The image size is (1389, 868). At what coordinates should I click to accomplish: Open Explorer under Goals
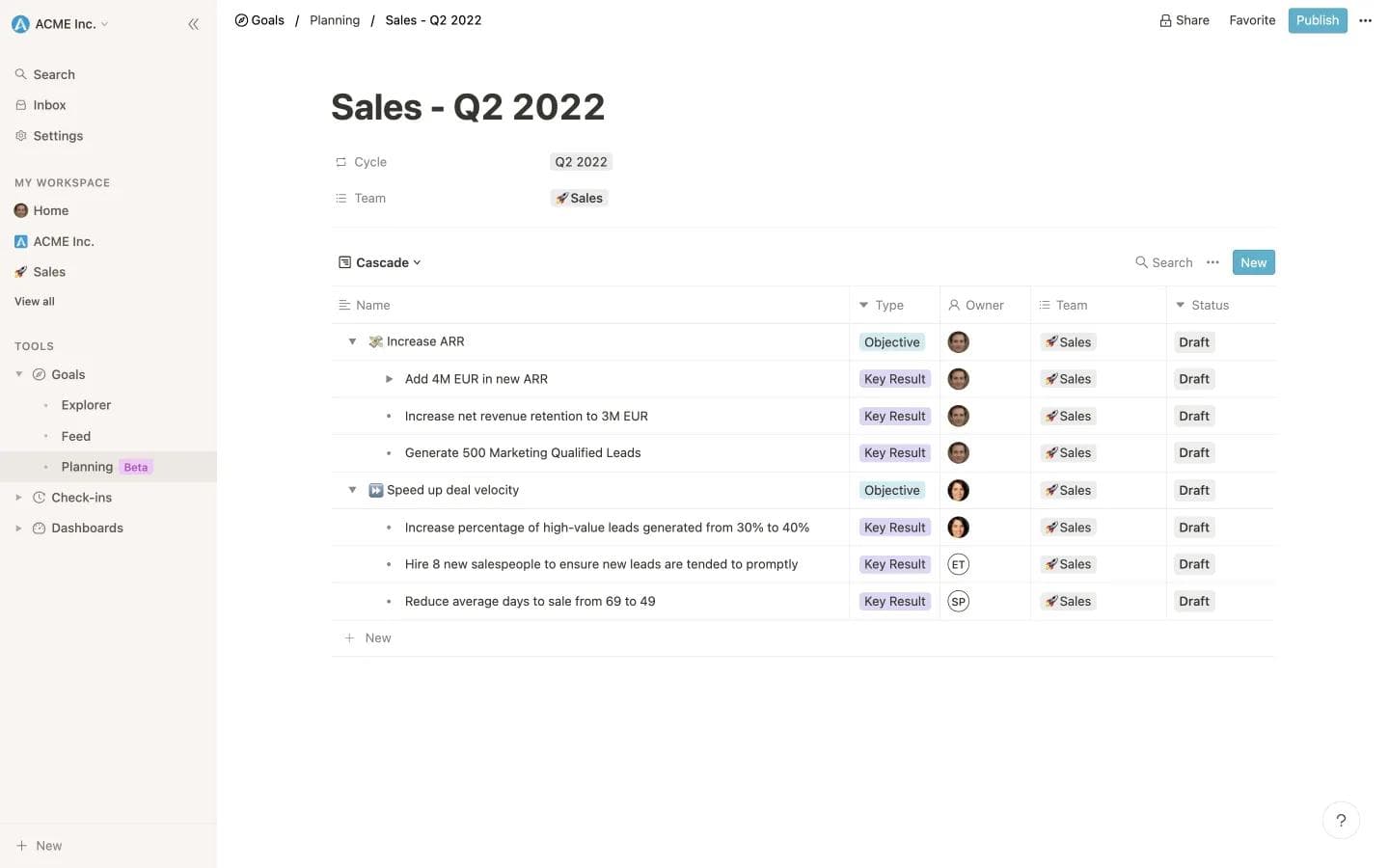86,404
